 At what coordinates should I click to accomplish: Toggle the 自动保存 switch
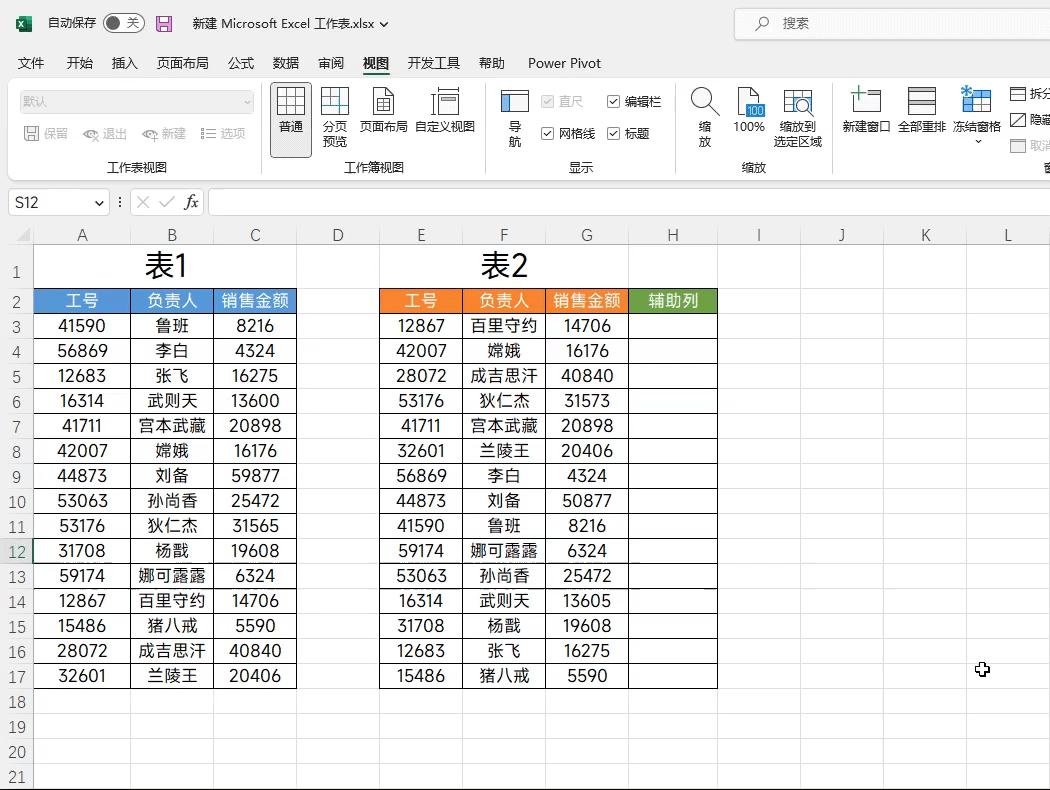point(124,23)
